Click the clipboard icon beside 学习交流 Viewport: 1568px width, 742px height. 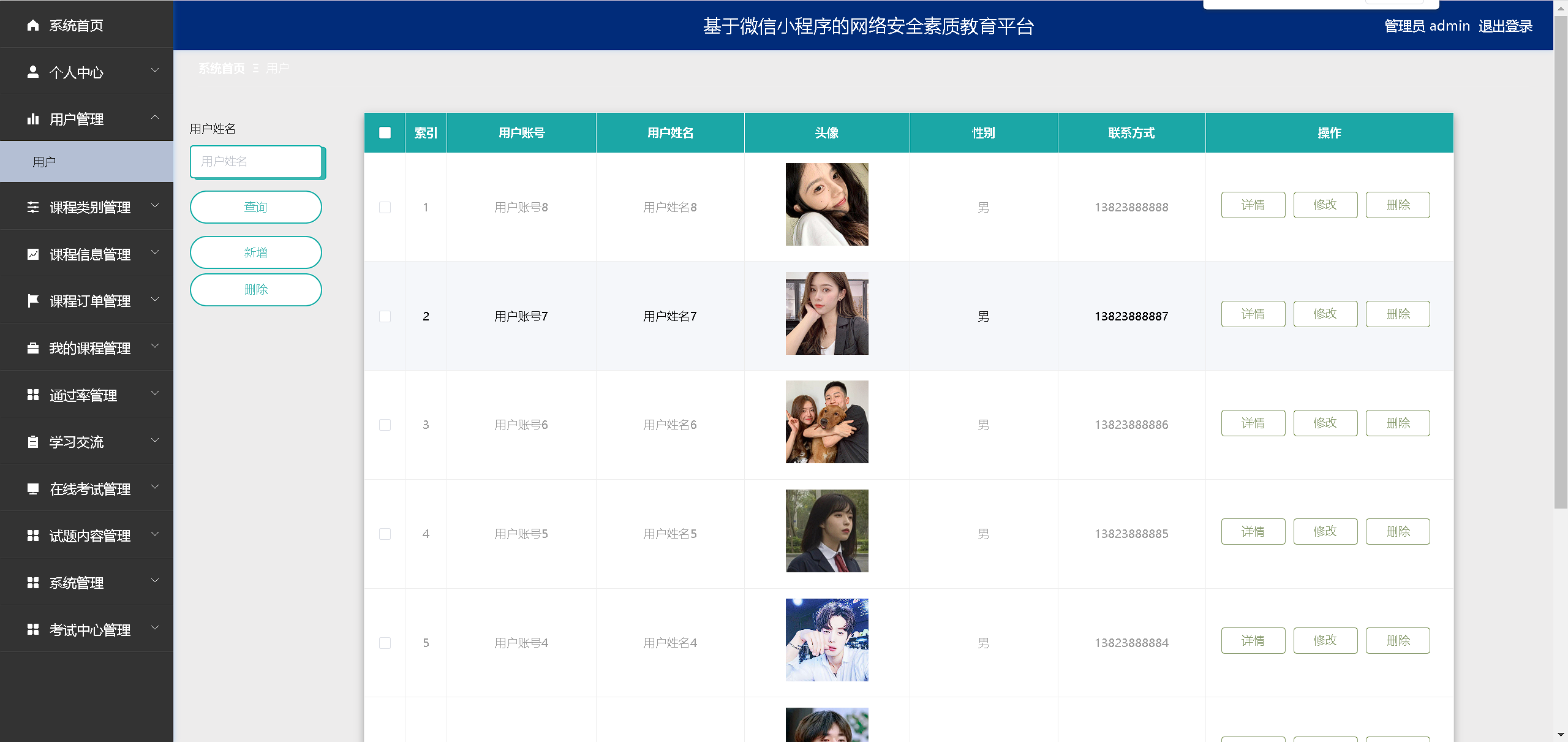(33, 442)
